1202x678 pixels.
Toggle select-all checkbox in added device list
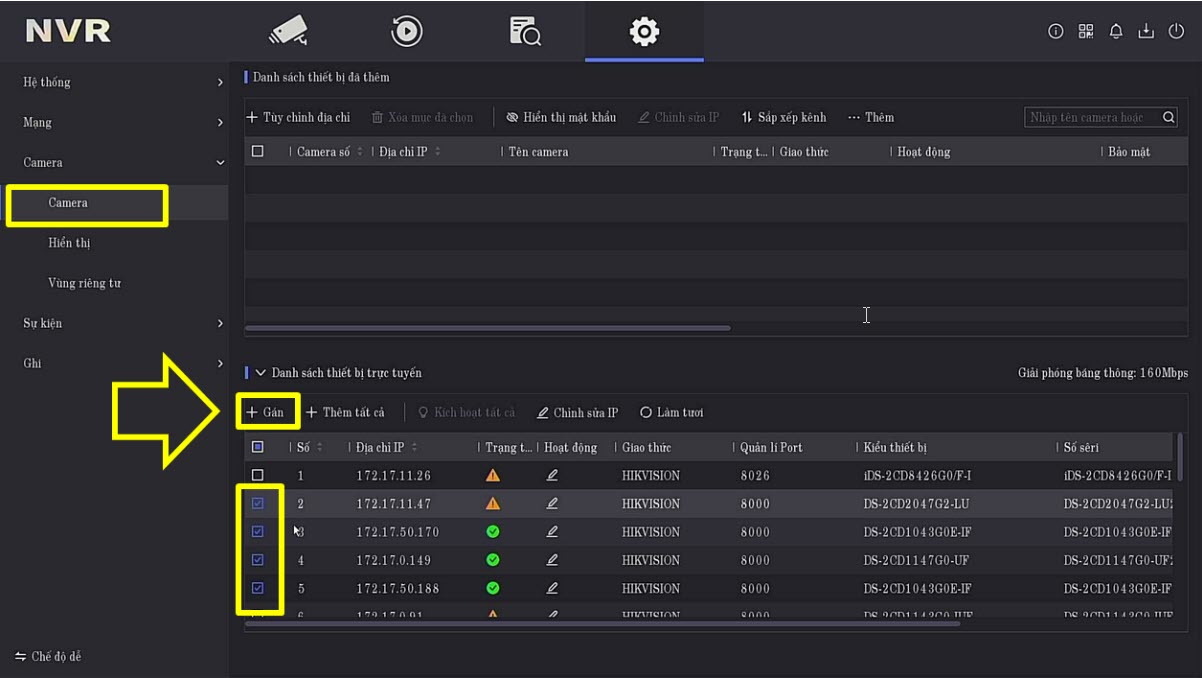pos(258,152)
